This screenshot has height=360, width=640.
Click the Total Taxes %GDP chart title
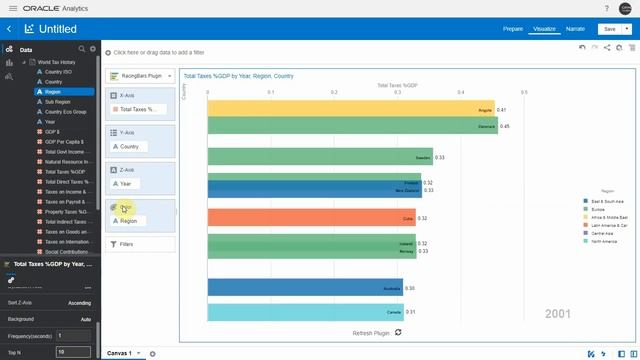(238, 76)
